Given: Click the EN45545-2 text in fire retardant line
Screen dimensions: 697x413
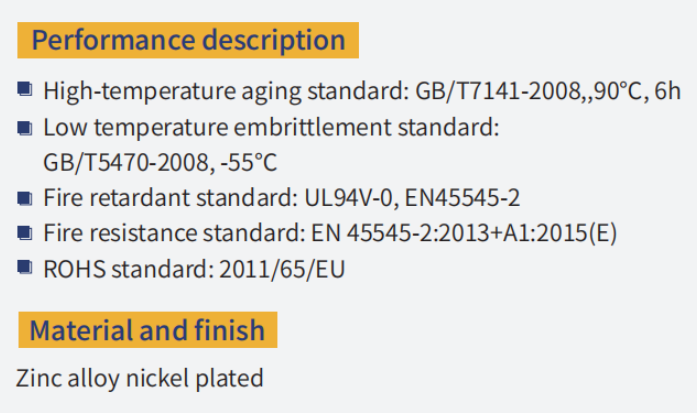Looking at the screenshot, I should click(462, 198).
